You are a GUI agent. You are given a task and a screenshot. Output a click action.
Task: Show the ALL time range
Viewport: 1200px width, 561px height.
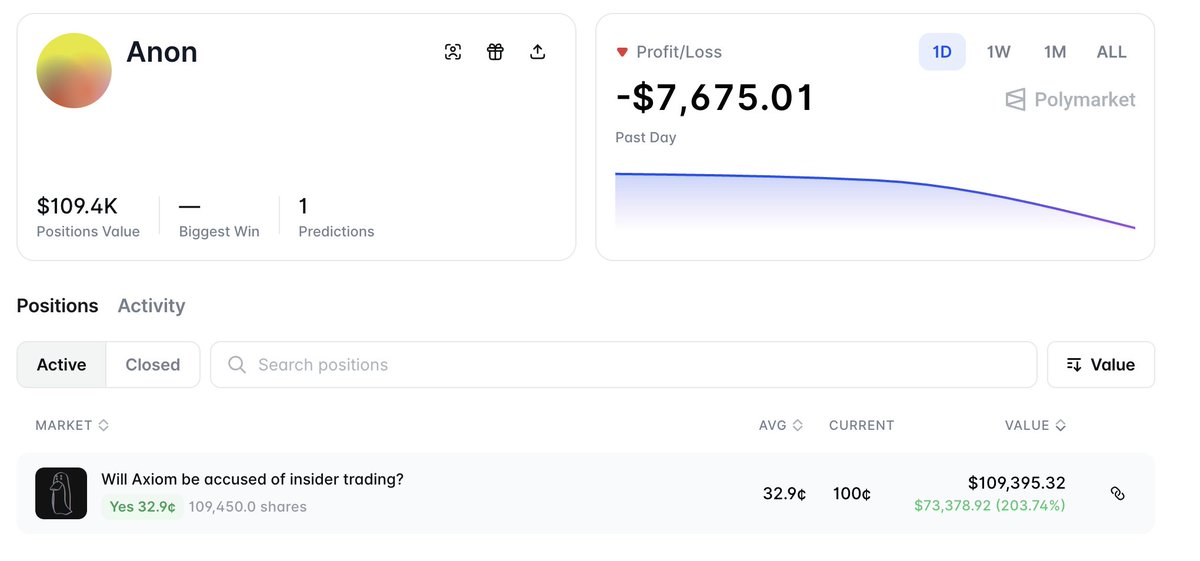coord(1112,52)
